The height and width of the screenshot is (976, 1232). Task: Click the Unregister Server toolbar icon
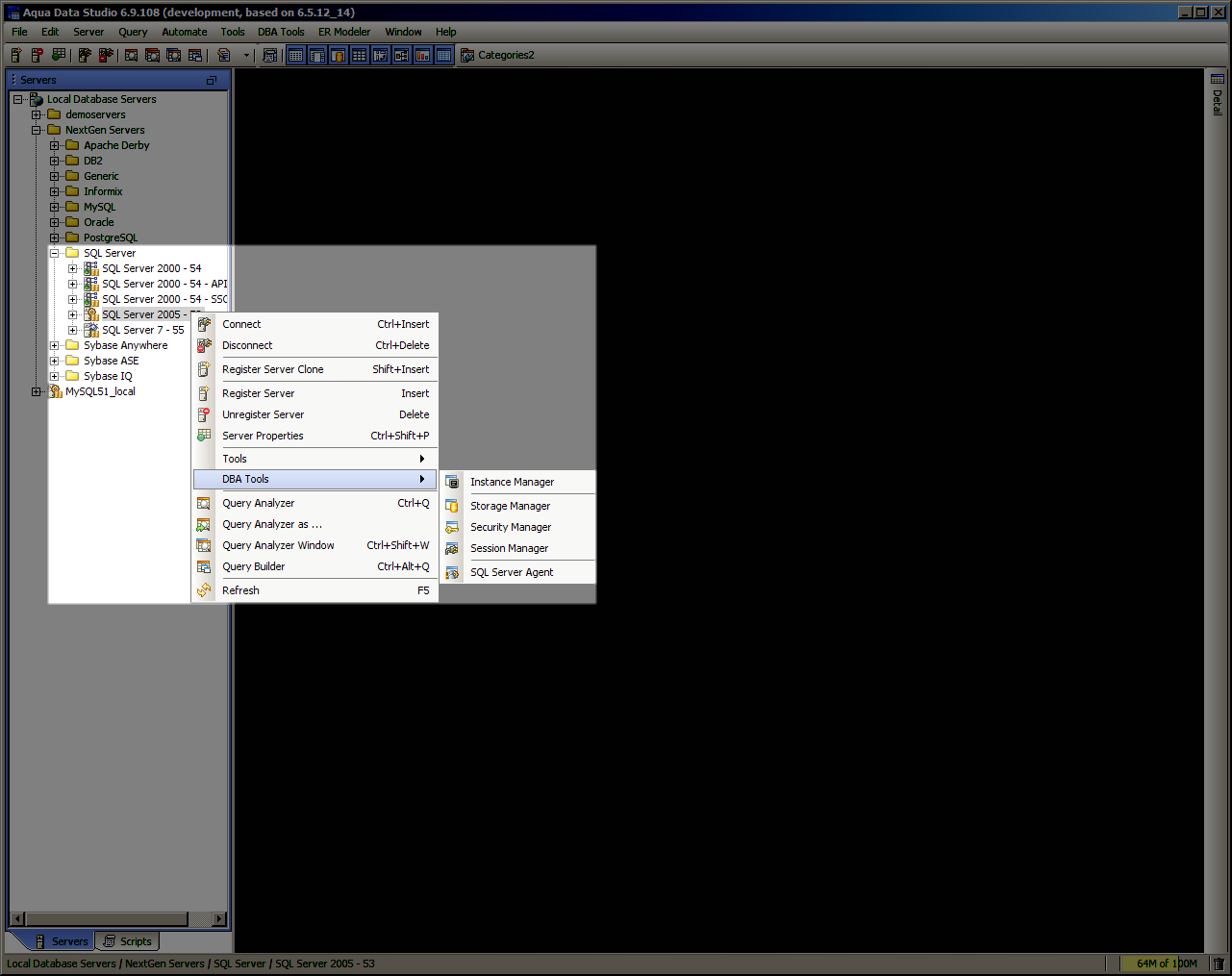(x=38, y=55)
